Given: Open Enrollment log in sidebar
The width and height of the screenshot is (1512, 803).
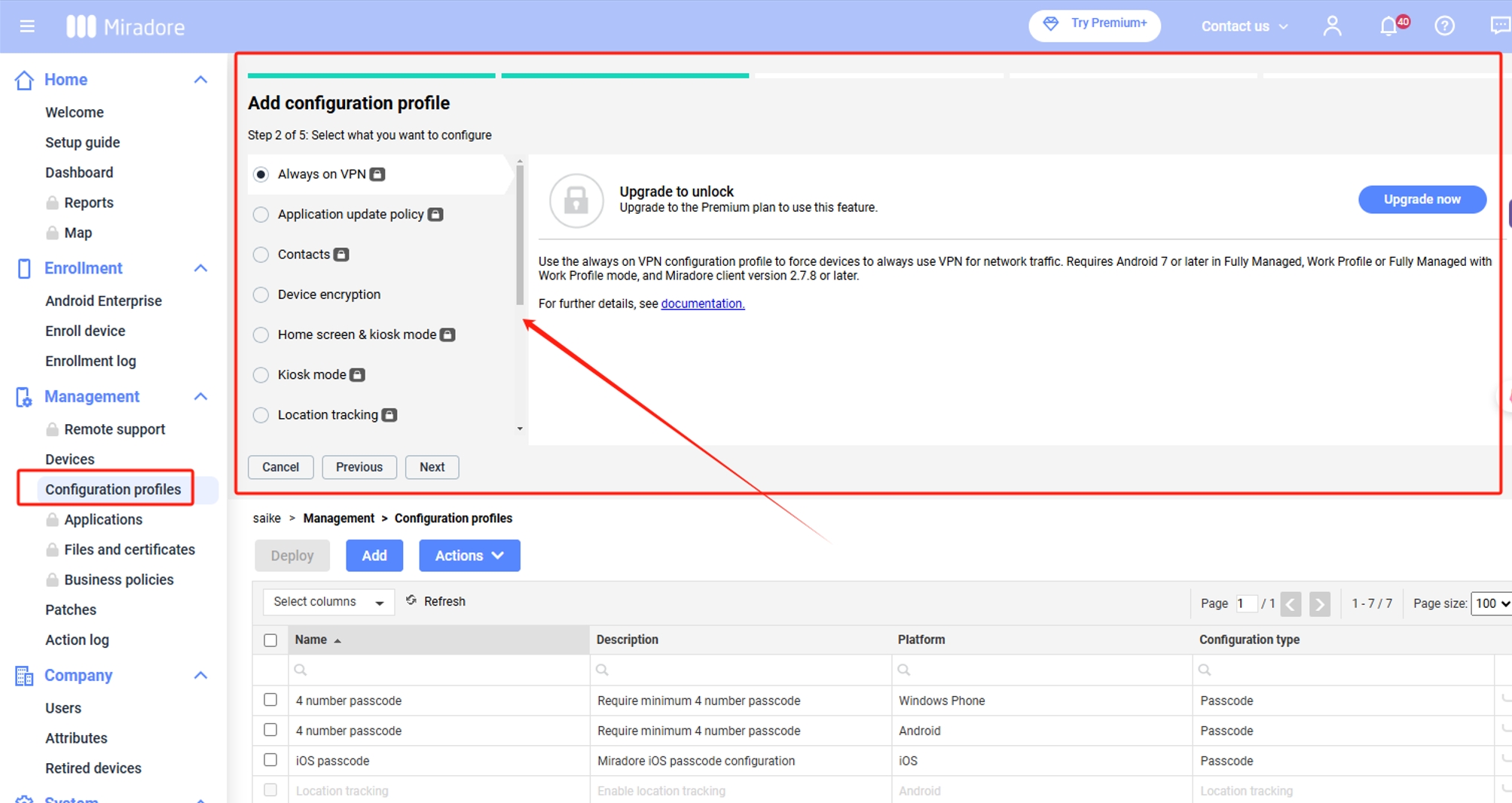Looking at the screenshot, I should [90, 361].
